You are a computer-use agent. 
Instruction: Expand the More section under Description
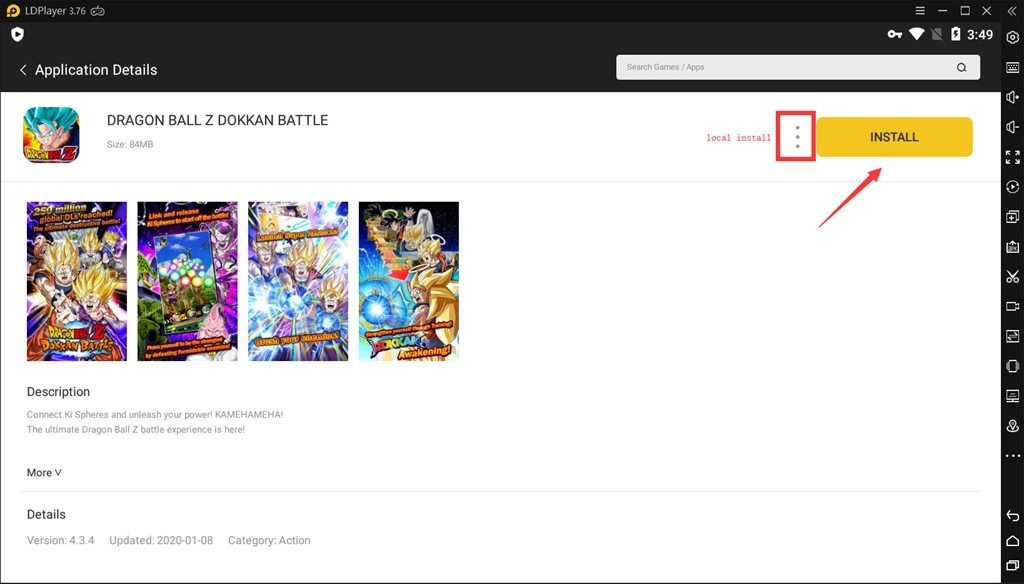43,471
